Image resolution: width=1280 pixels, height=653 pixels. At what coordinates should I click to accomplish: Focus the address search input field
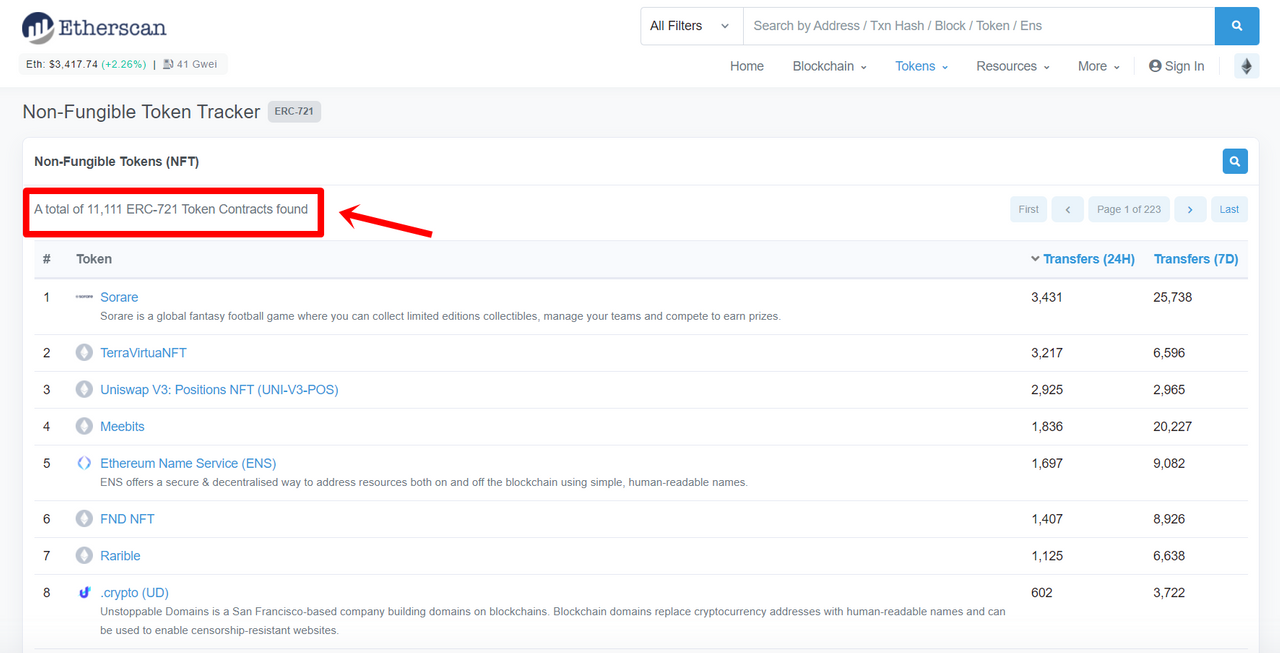pyautogui.click(x=979, y=26)
